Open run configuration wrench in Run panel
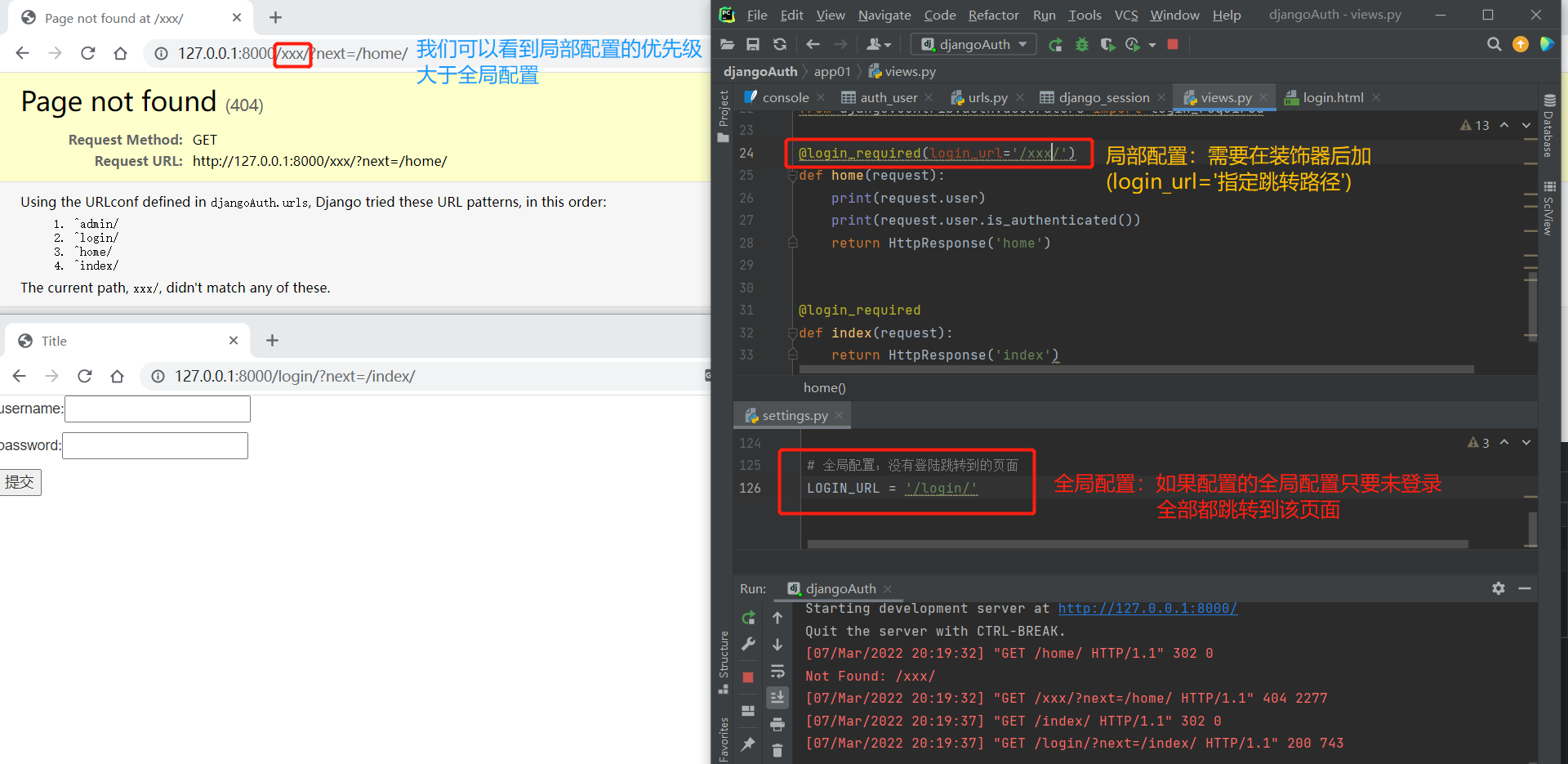The height and width of the screenshot is (764, 1568). pos(748,645)
